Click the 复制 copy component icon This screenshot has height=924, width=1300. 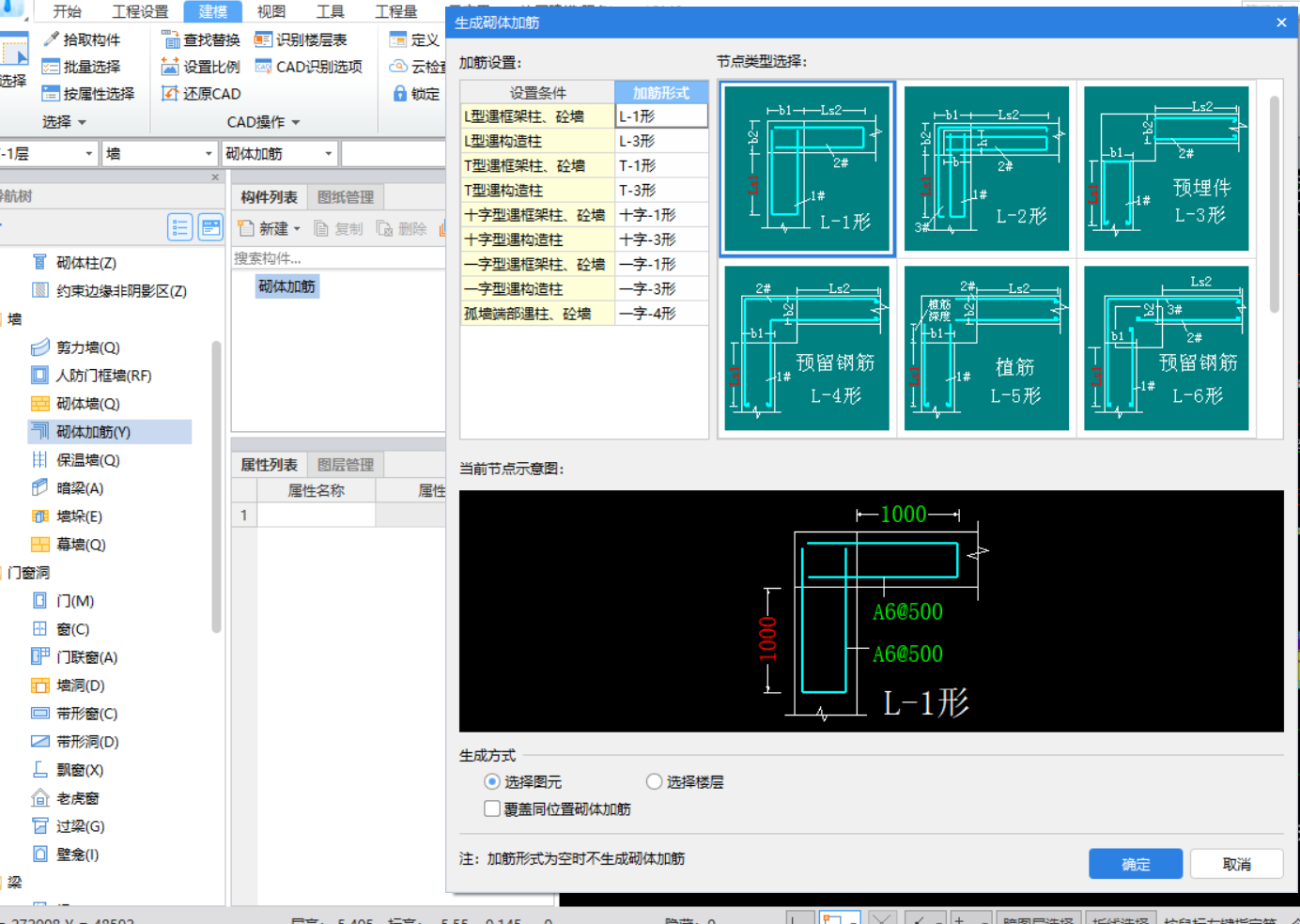(x=322, y=228)
